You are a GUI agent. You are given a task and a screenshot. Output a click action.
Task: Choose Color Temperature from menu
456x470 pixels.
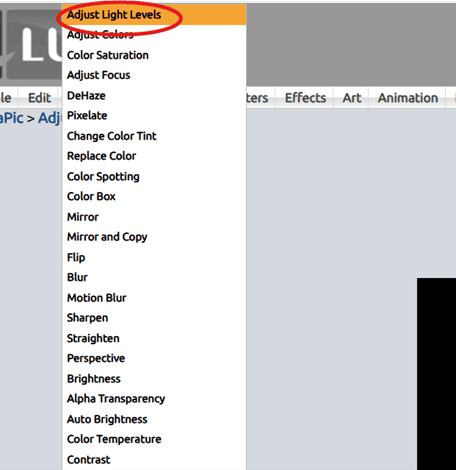click(154, 439)
